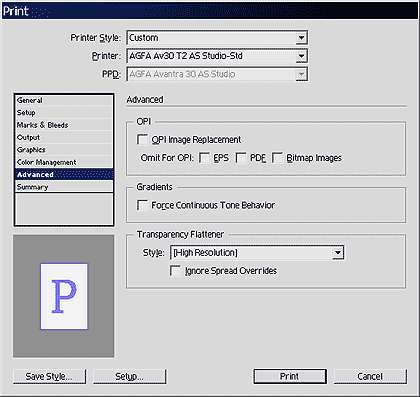Select General in the panel list
Image resolution: width=420 pixels, height=397 pixels.
pos(64,100)
